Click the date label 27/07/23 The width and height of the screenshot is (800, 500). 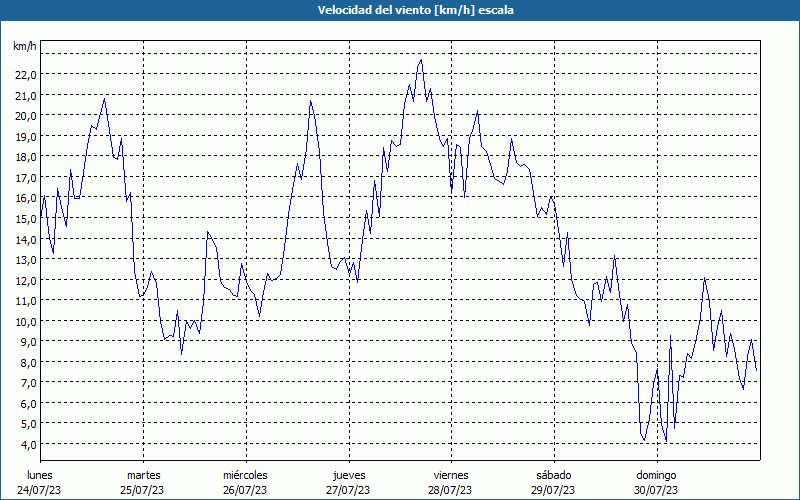[x=348, y=490]
